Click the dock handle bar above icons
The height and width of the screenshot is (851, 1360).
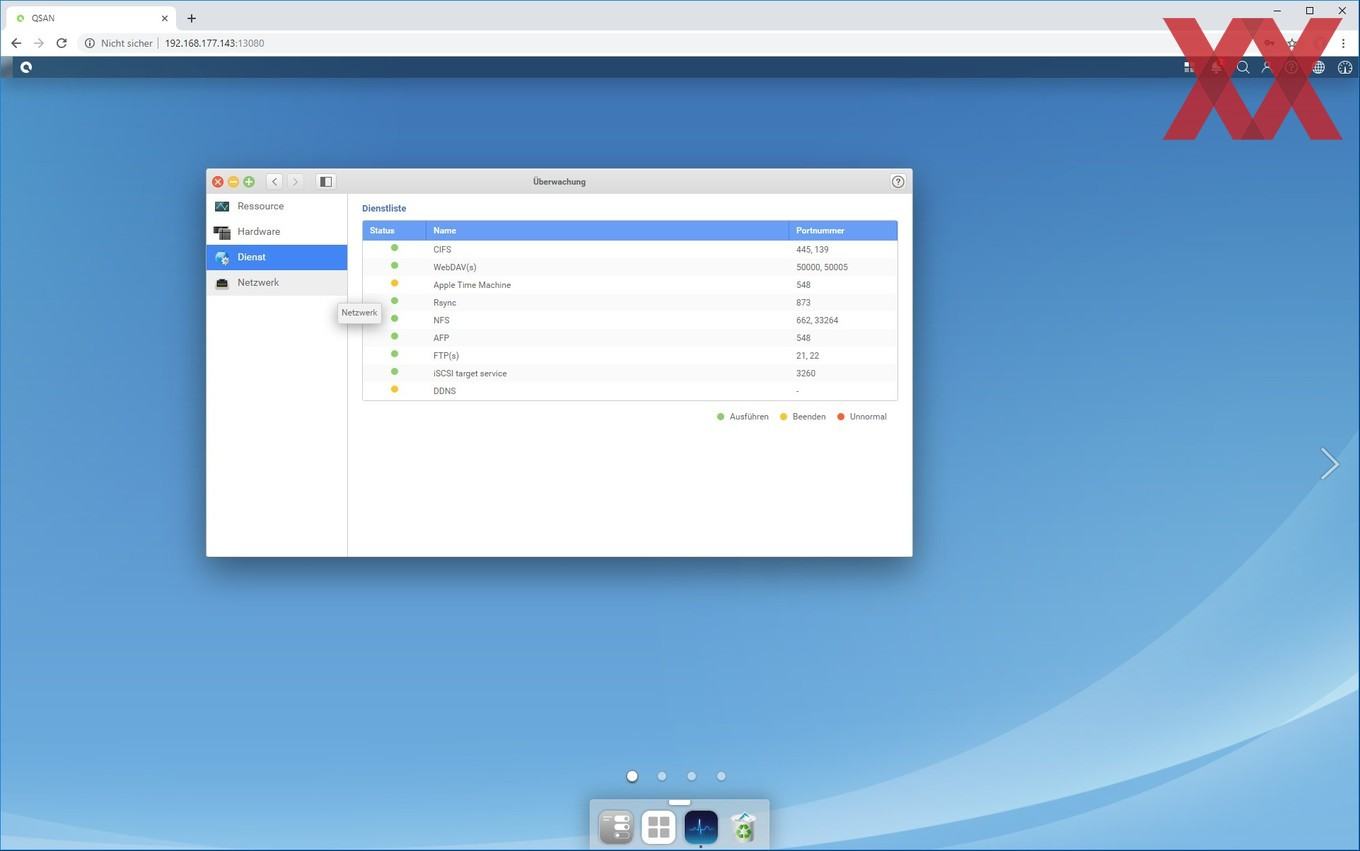(680, 802)
